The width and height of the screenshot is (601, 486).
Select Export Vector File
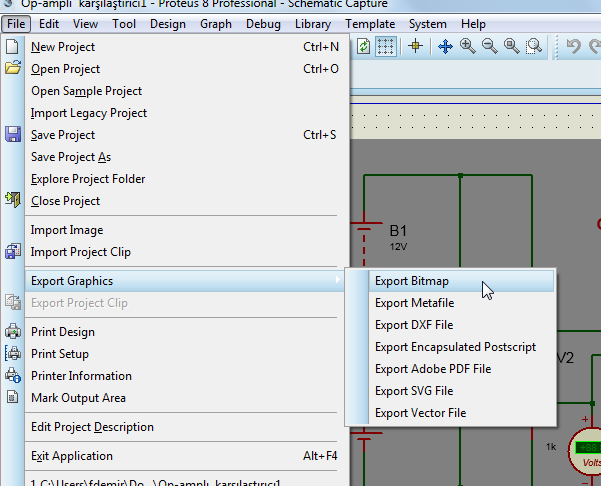(461, 413)
